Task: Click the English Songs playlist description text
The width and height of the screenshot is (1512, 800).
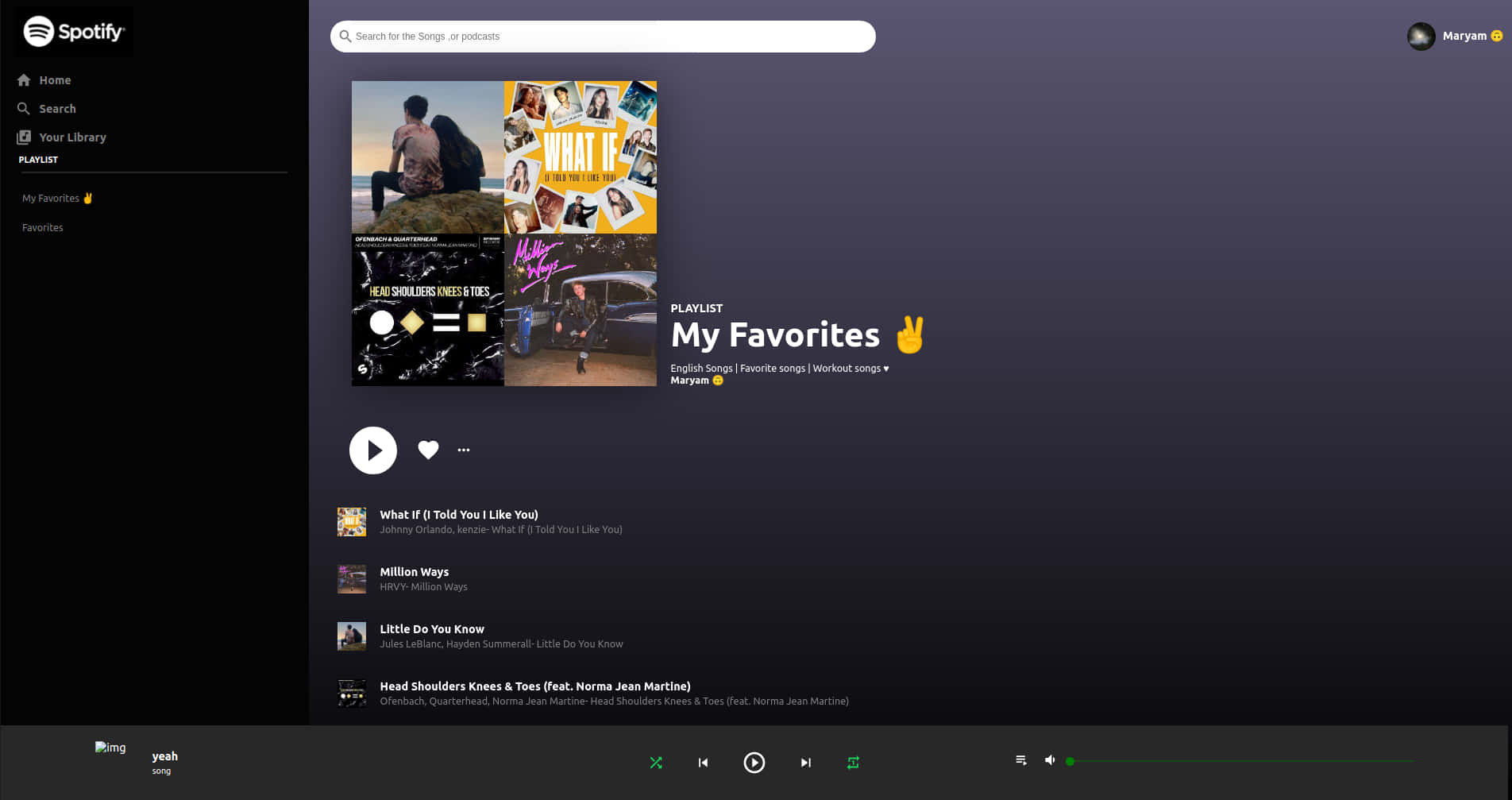Action: pyautogui.click(x=780, y=369)
